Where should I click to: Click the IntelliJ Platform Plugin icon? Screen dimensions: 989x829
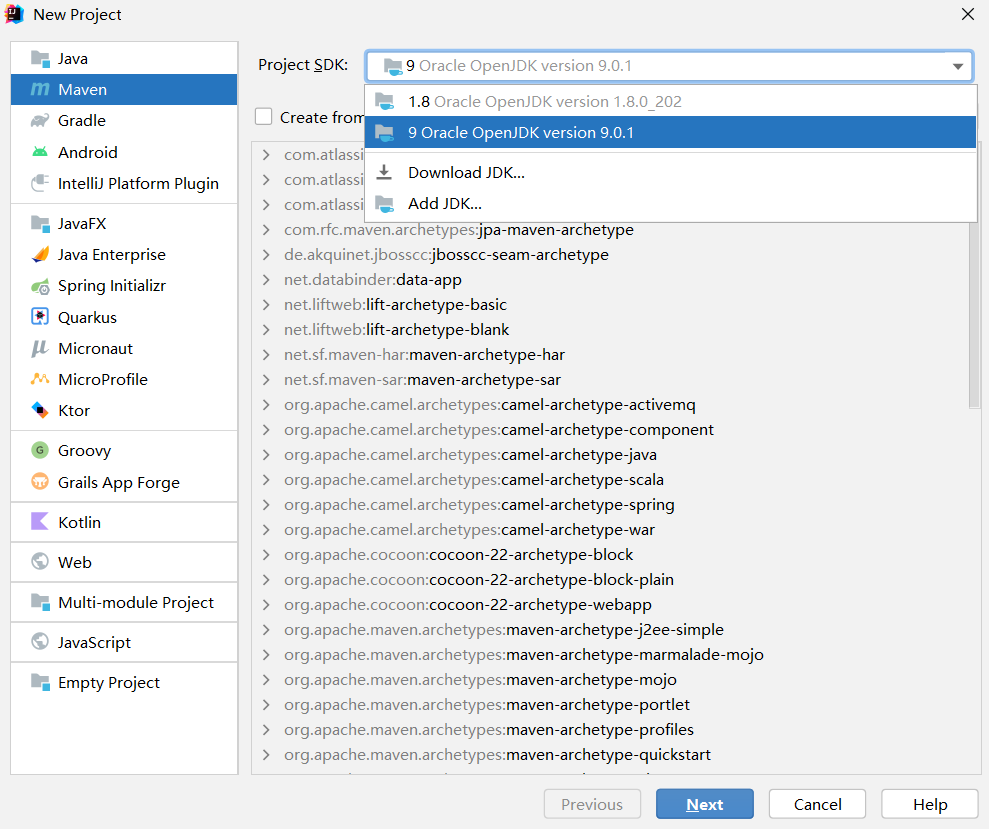click(40, 184)
